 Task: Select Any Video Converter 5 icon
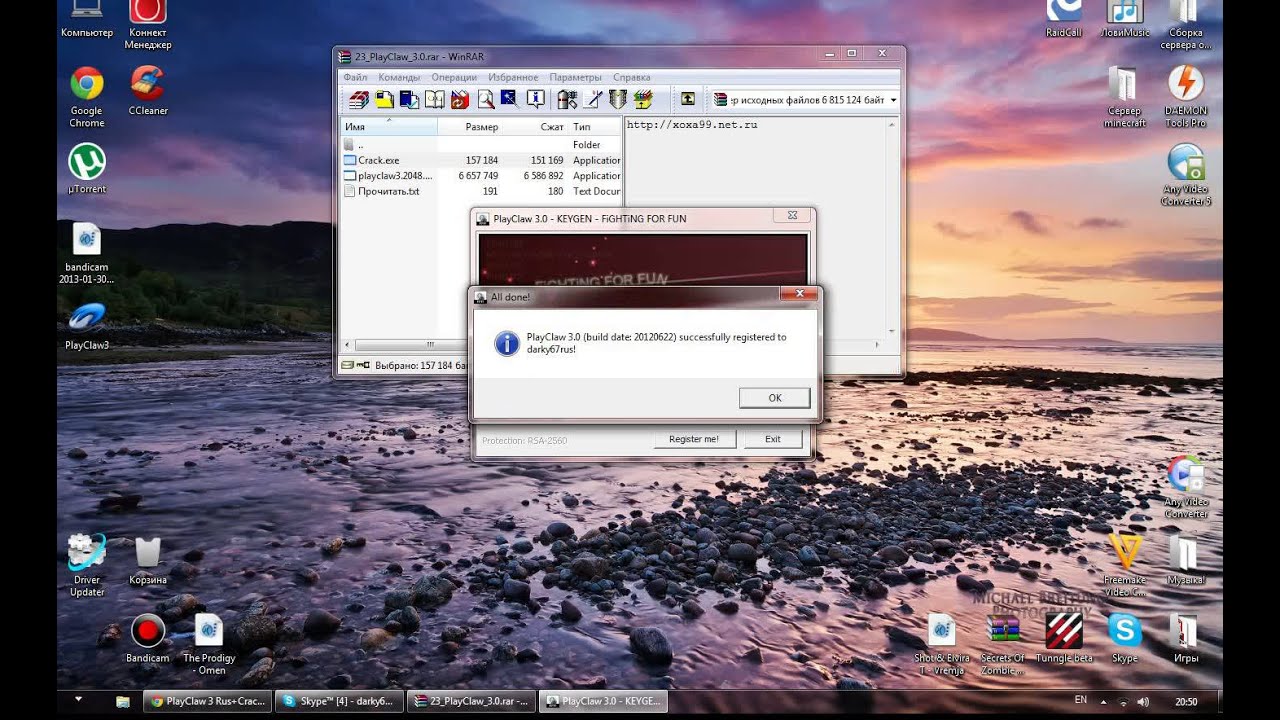pos(1186,175)
